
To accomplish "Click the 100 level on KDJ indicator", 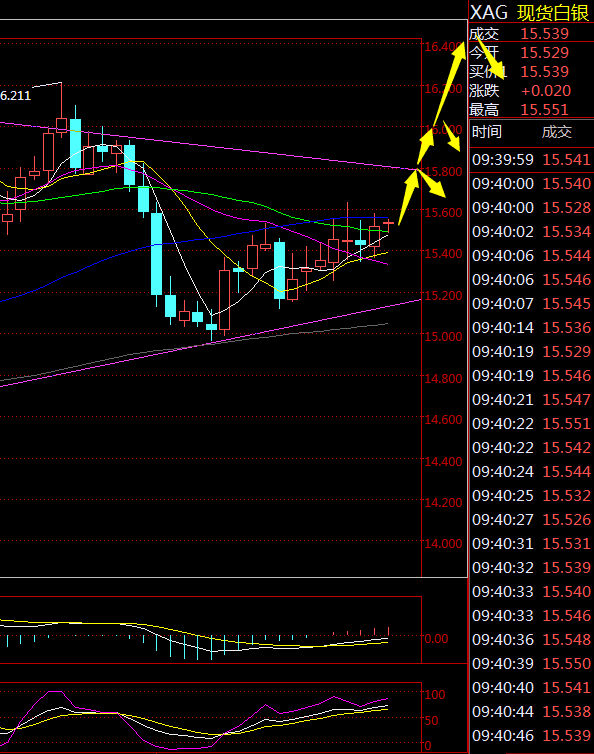I will 435,694.
